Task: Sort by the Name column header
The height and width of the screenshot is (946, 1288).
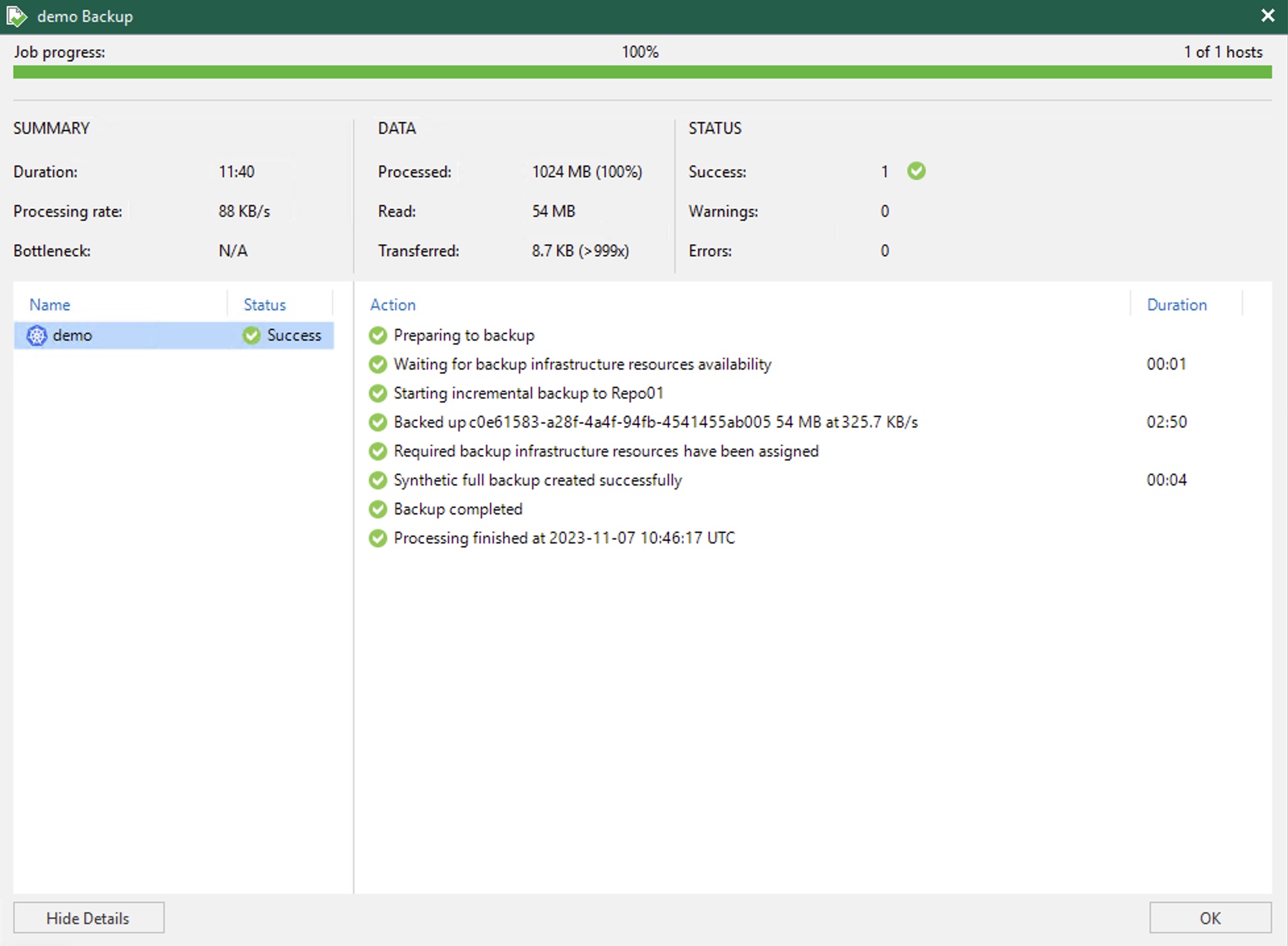Action: (x=50, y=304)
